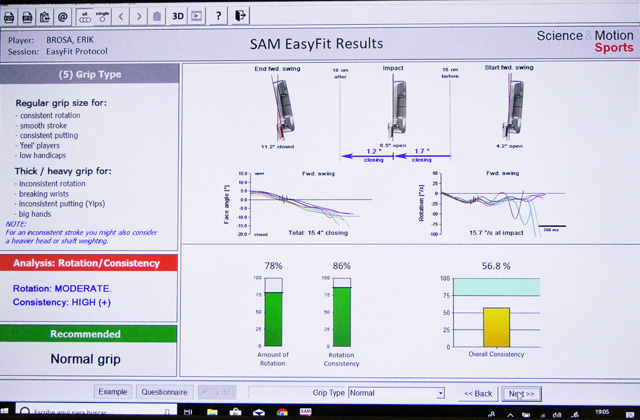Select the 'all' putts view mode

84,17
